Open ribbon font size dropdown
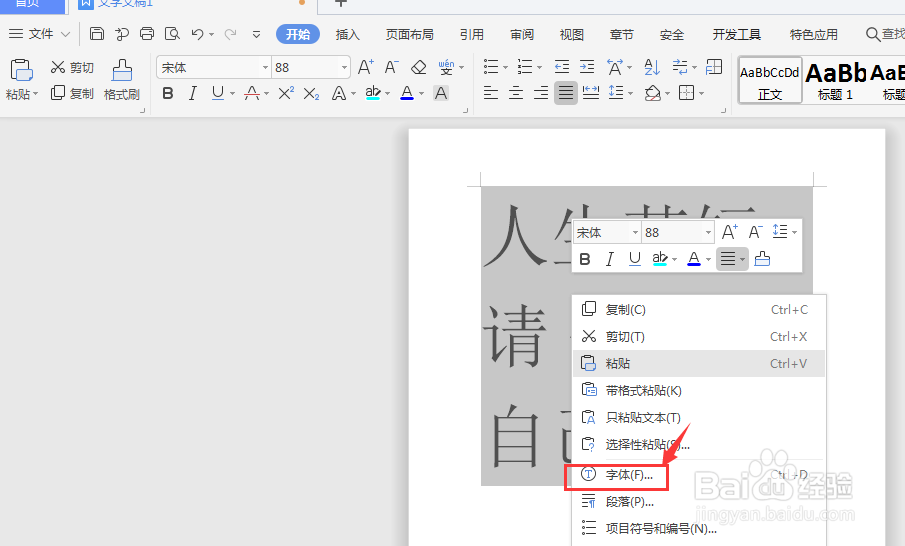Viewport: 905px width, 546px height. 345,68
